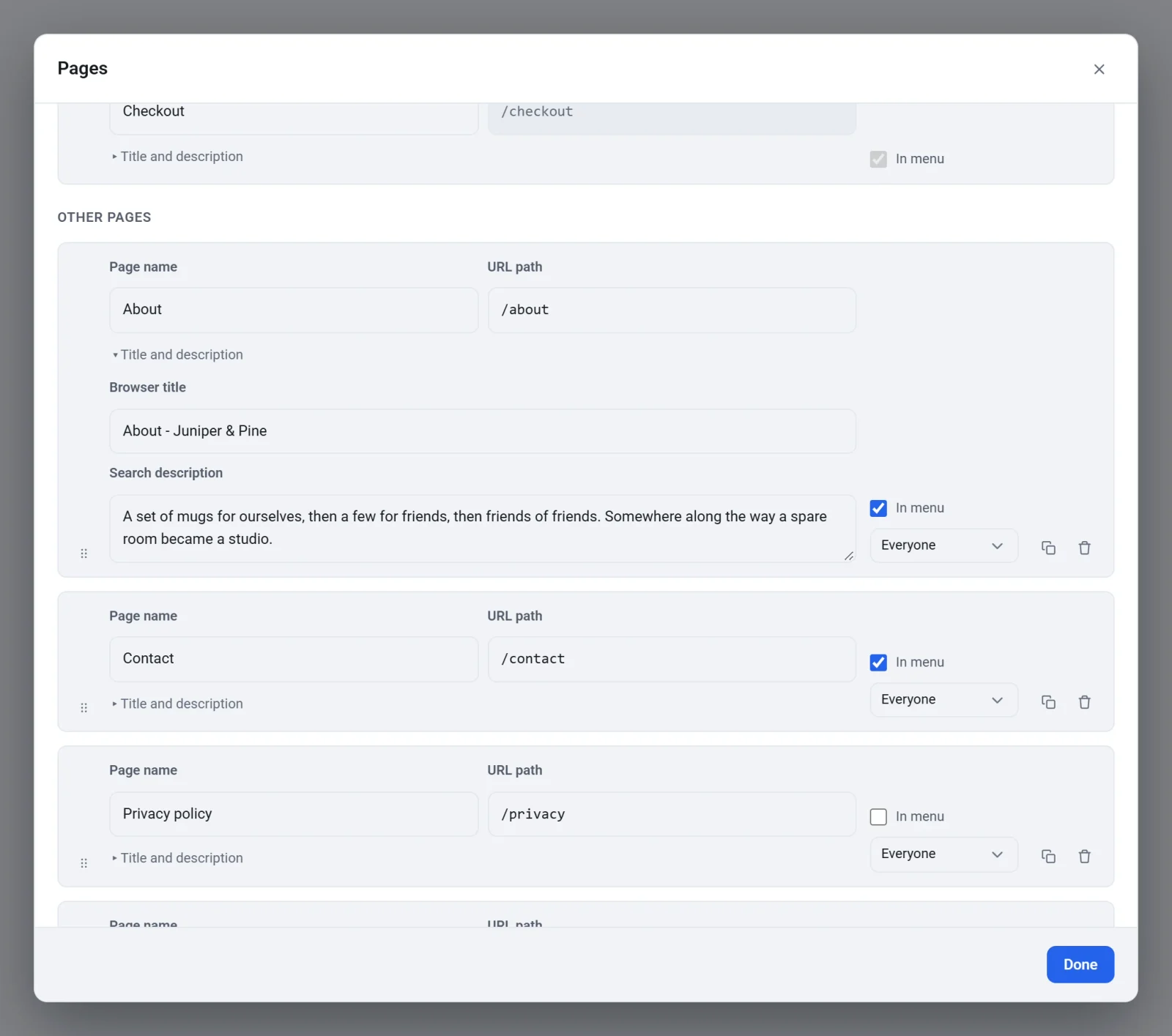Click the Privacy policy drag handle
Screen dimensions: 1172x1036
[x=84, y=863]
